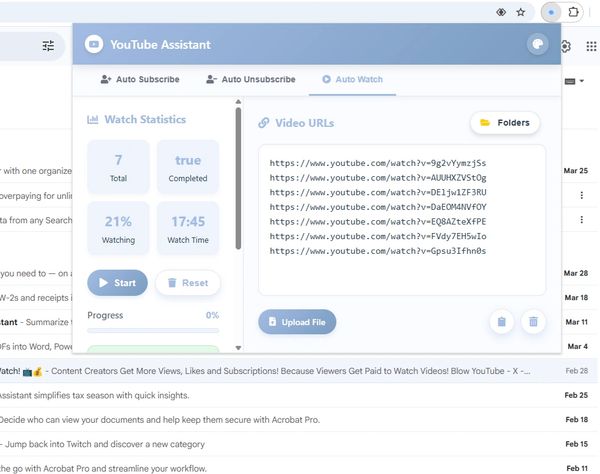
Task: Click the scroll up arrow in stats panel
Action: [x=238, y=102]
